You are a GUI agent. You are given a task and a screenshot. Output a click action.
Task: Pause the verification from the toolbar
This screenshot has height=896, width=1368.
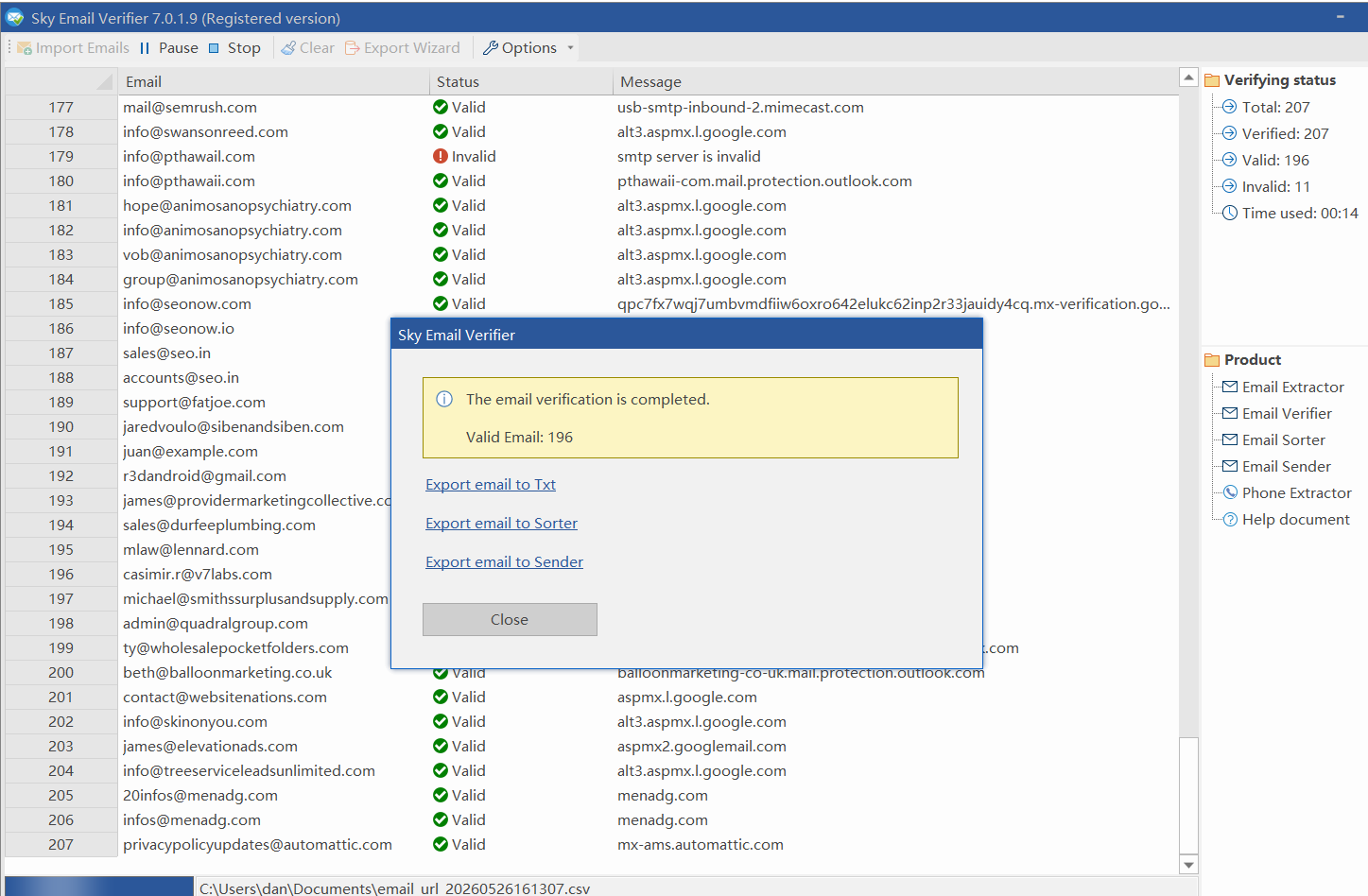point(168,48)
